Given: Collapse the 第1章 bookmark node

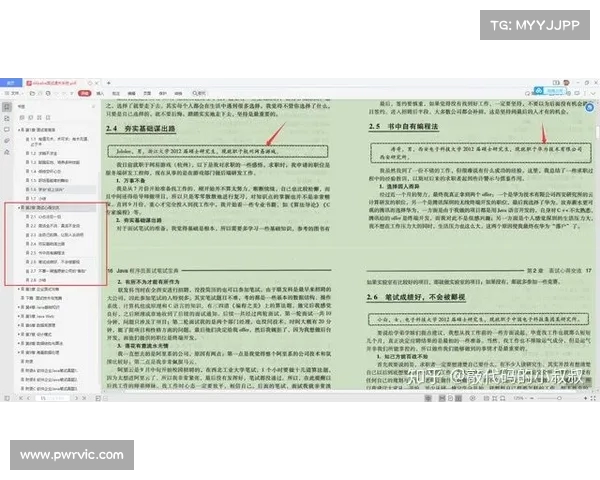Looking at the screenshot, I should click(19, 130).
